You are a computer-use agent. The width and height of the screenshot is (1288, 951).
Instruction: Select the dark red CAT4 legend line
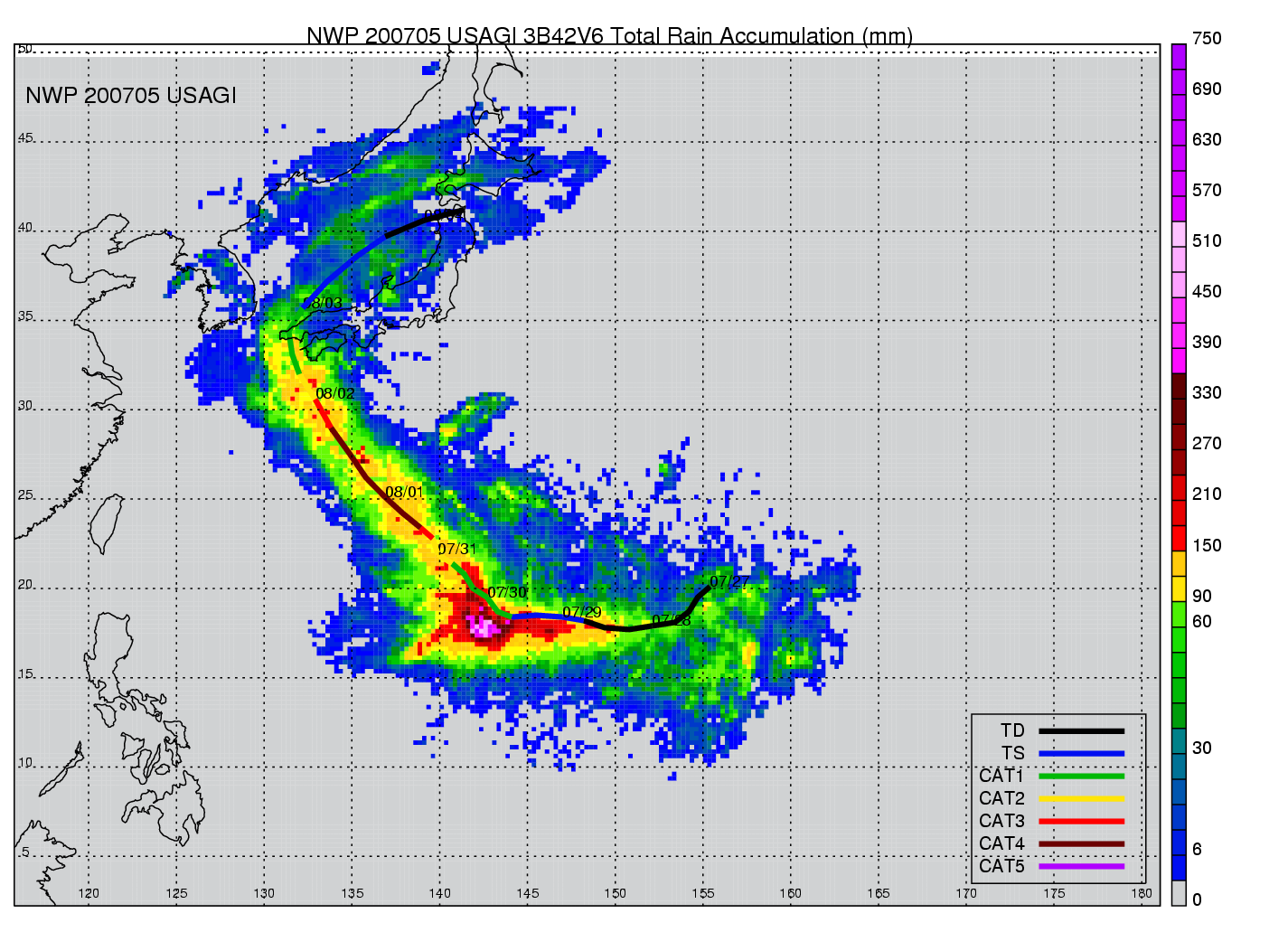pyautogui.click(x=1081, y=844)
